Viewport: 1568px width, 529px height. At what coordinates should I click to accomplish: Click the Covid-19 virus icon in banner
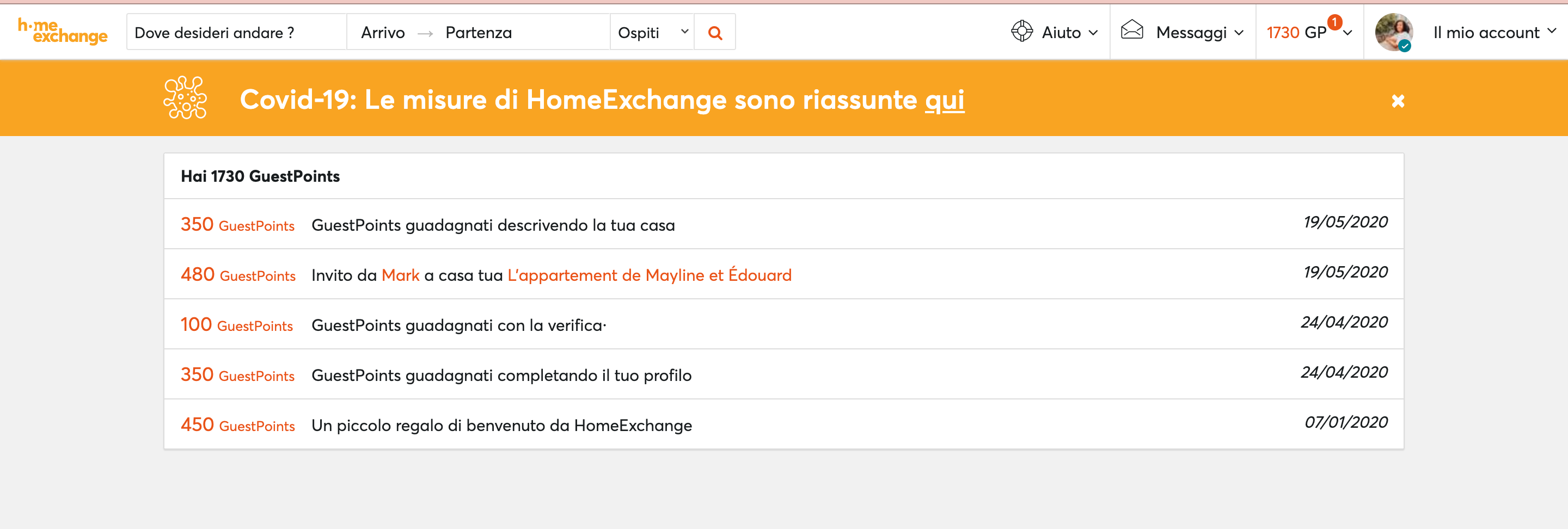click(185, 97)
